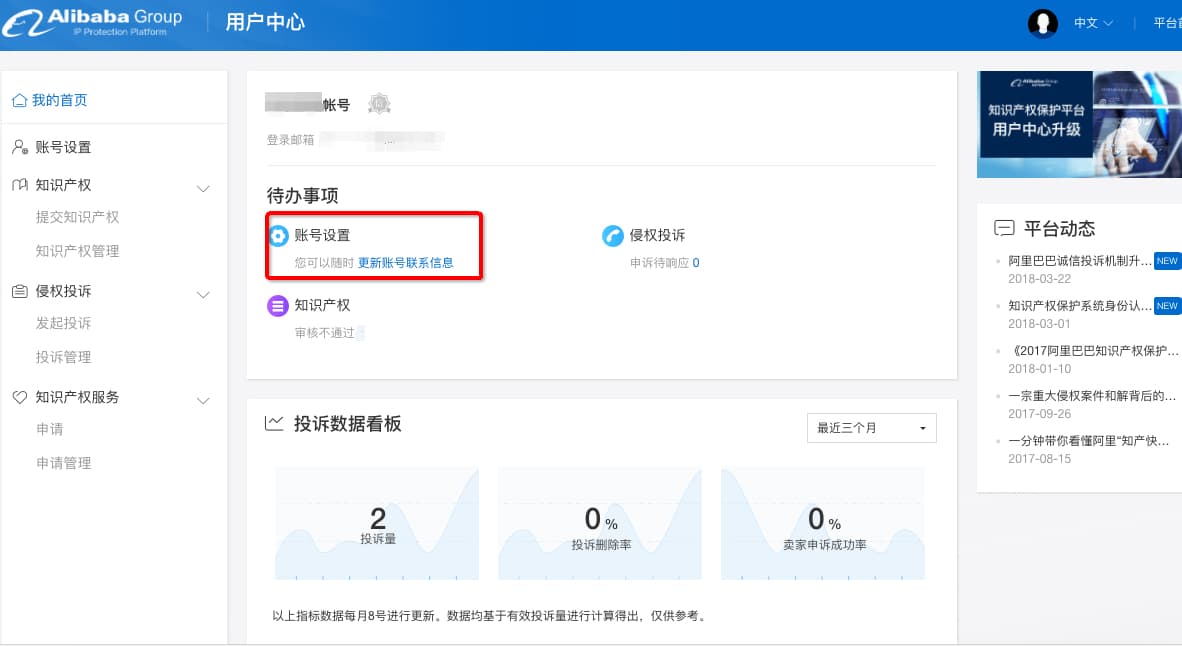
Task: Click the 用户中心升级 banner image
Action: 1079,124
